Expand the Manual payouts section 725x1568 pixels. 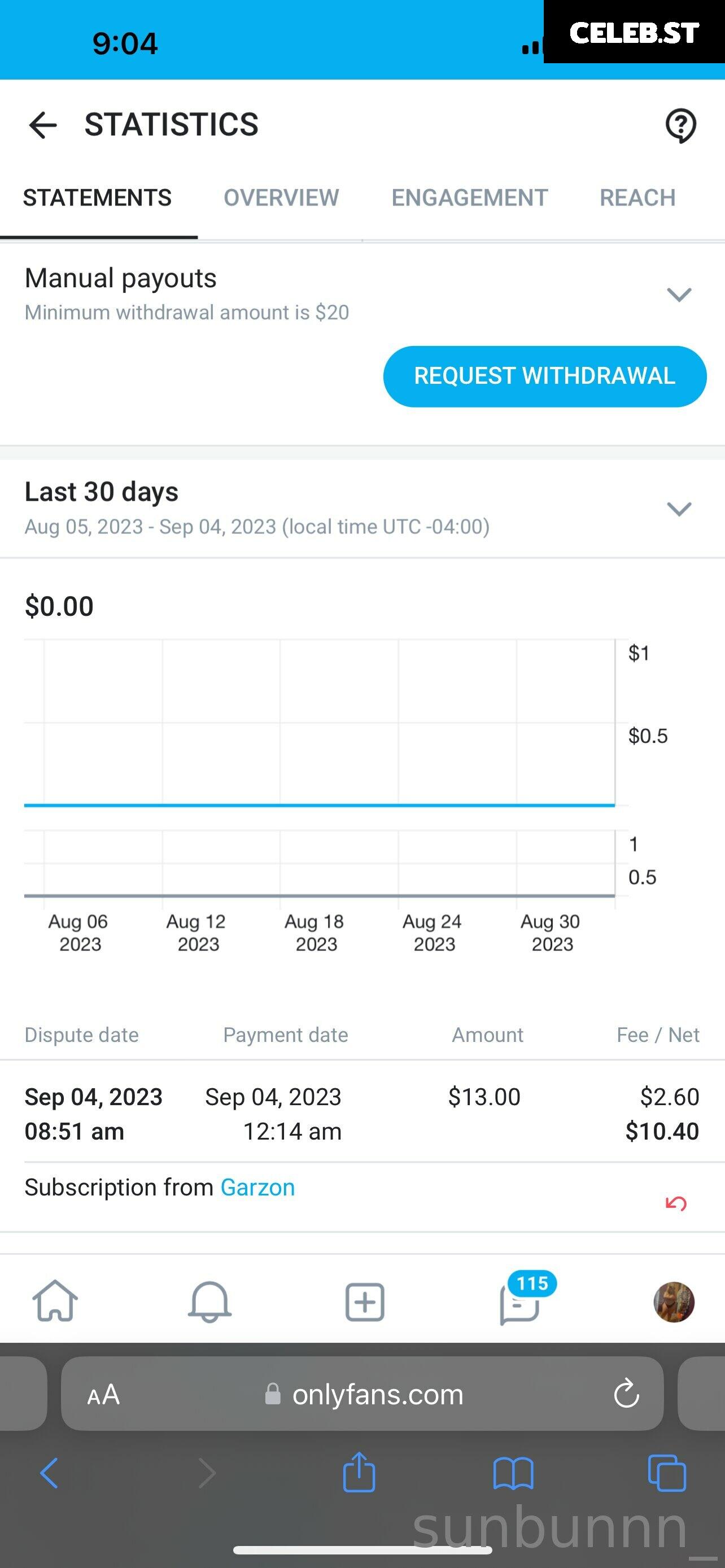(x=679, y=295)
